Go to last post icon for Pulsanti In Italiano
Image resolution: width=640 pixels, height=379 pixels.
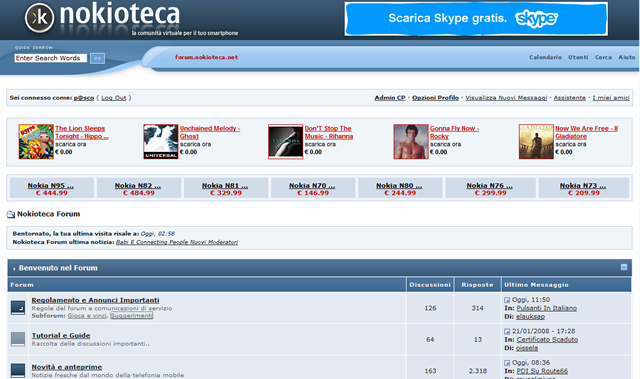coord(507,300)
